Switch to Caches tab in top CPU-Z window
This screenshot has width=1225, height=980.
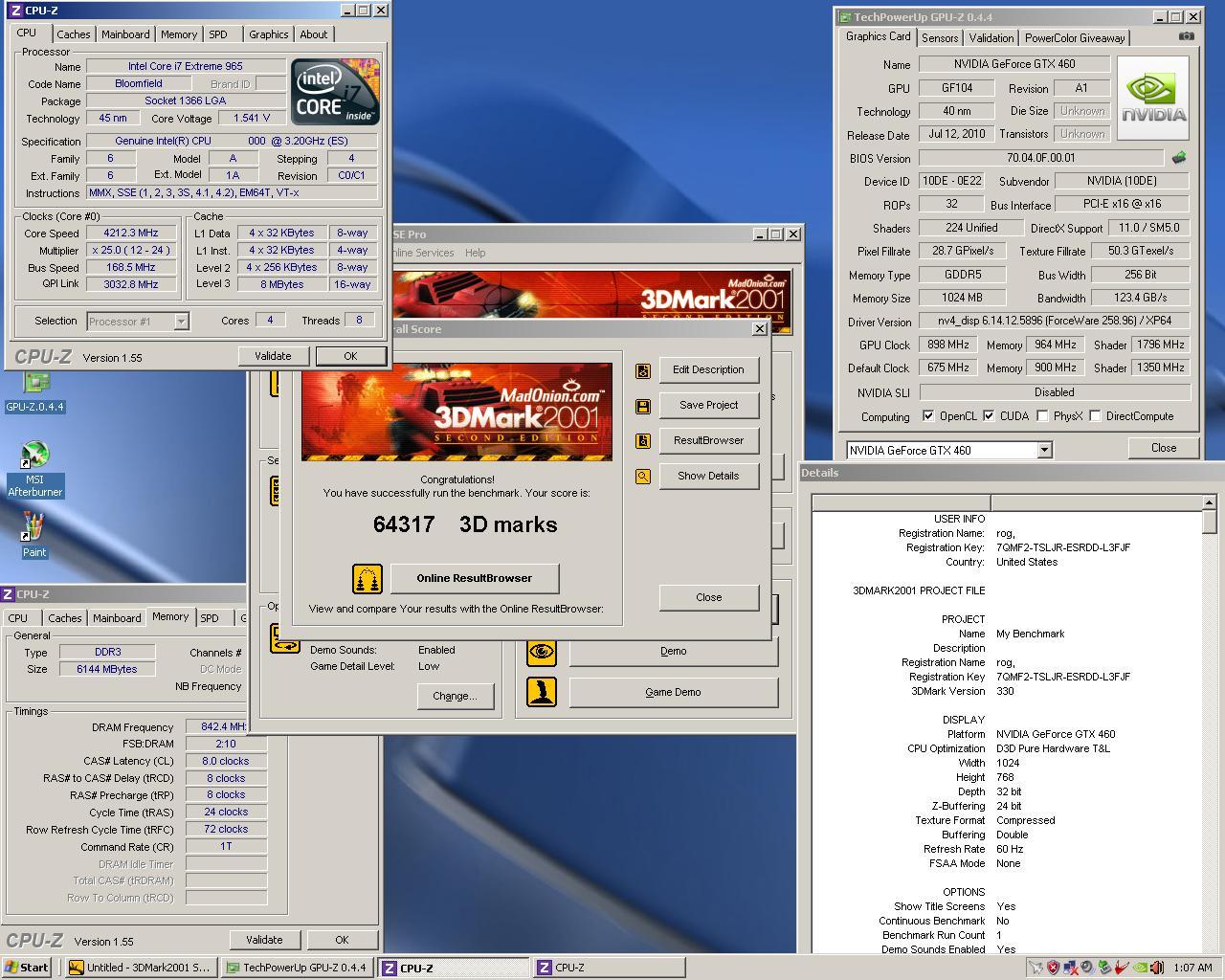tap(73, 34)
